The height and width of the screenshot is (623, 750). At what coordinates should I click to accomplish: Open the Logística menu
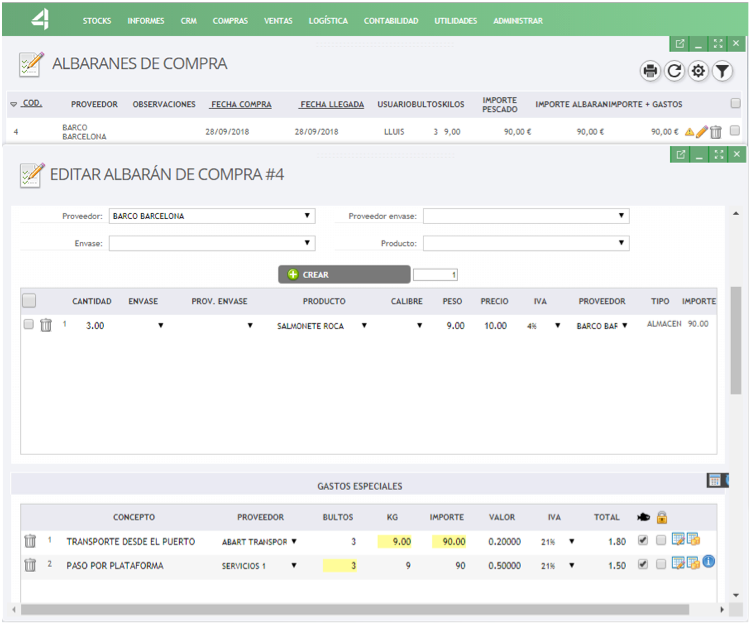point(328,21)
